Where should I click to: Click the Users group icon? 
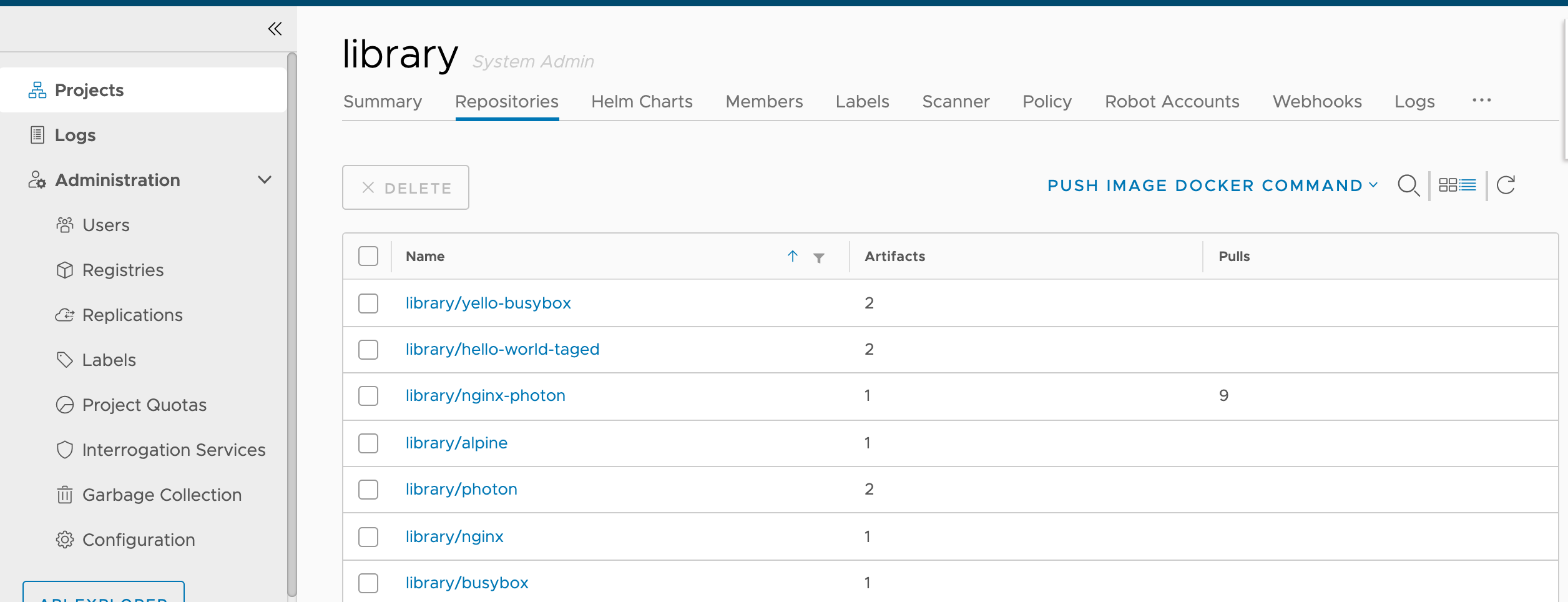pos(65,225)
